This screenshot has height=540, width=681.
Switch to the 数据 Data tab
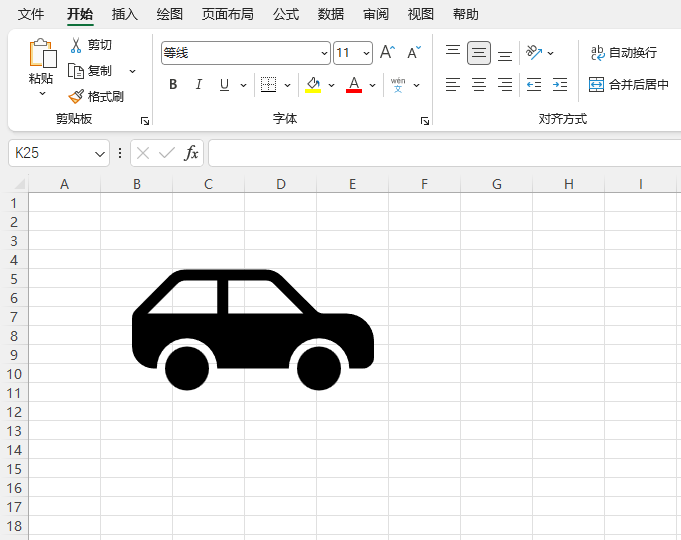tap(331, 14)
